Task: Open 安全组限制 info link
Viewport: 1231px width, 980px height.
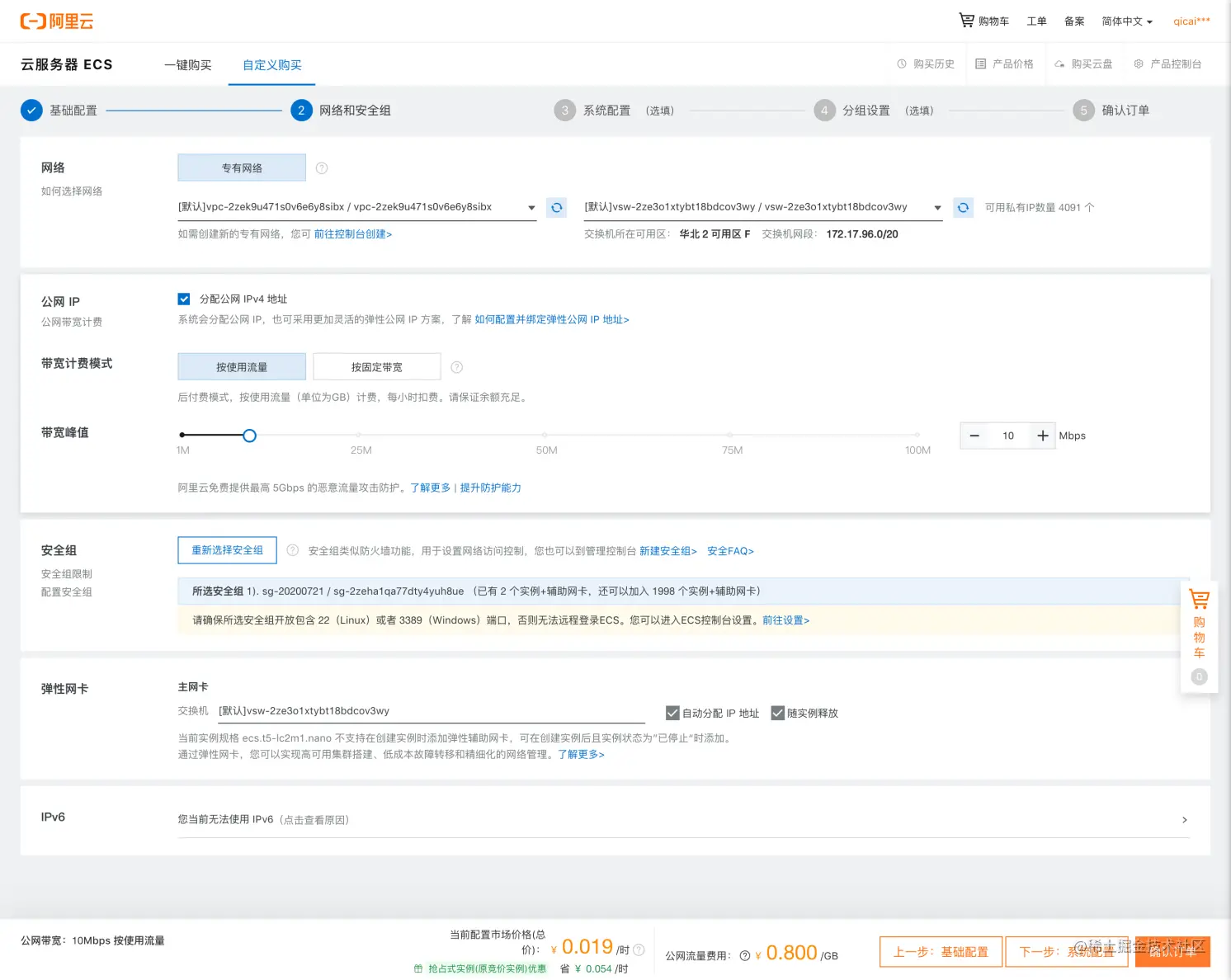Action: click(x=67, y=574)
